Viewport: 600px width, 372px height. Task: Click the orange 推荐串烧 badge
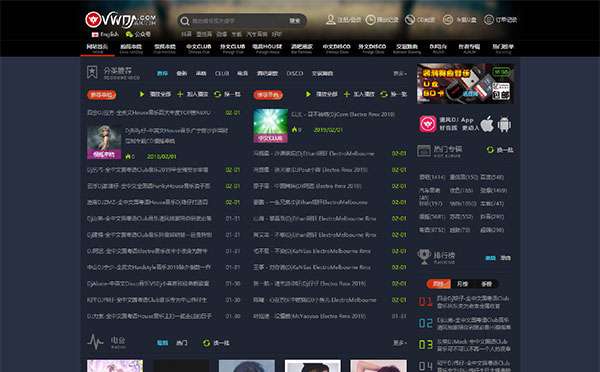(x=101, y=95)
